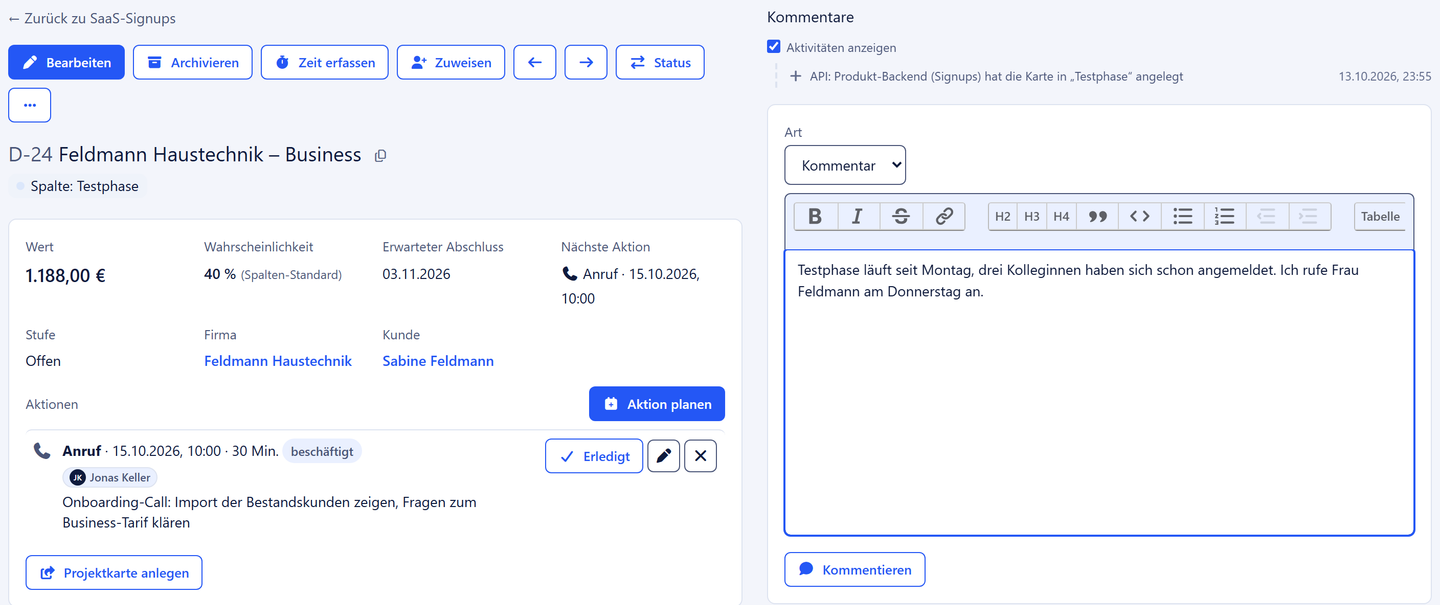Click the value 1.188,00 €
This screenshot has height=605, width=1440.
point(66,275)
